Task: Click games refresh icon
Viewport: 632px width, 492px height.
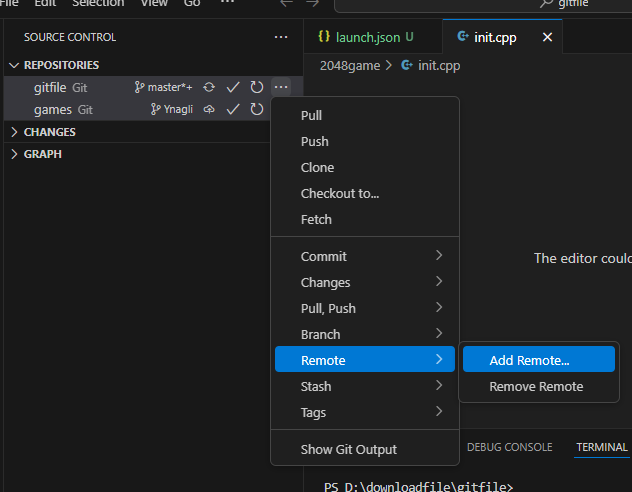Action: (x=257, y=109)
